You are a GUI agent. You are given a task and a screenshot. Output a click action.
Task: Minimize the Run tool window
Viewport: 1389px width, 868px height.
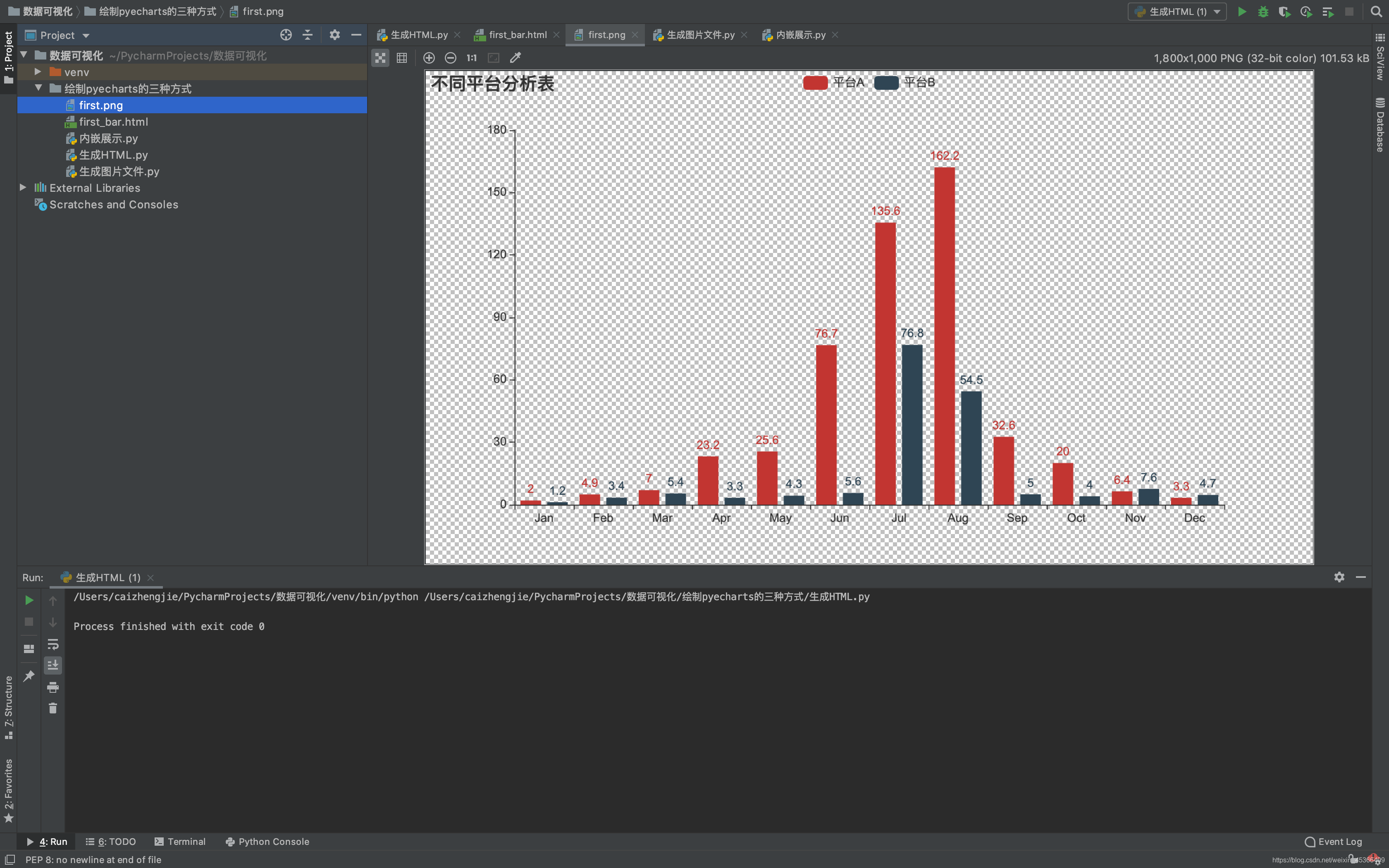coord(1361,577)
